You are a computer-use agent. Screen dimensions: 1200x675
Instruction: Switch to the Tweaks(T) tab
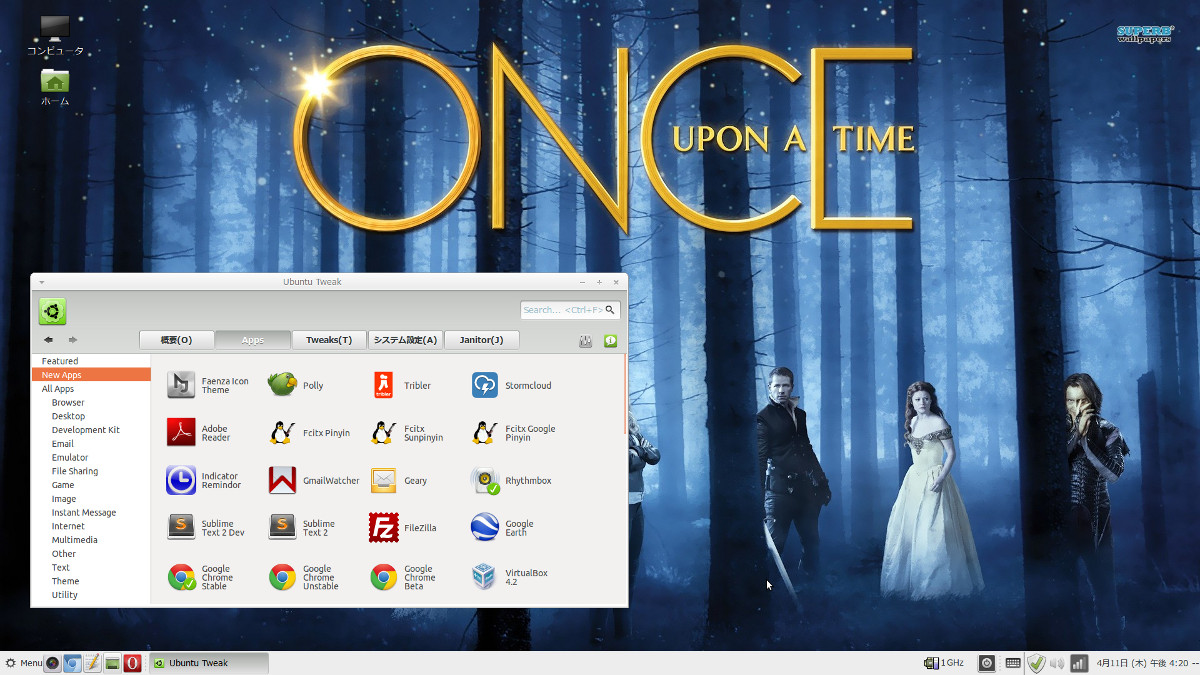[x=329, y=340]
